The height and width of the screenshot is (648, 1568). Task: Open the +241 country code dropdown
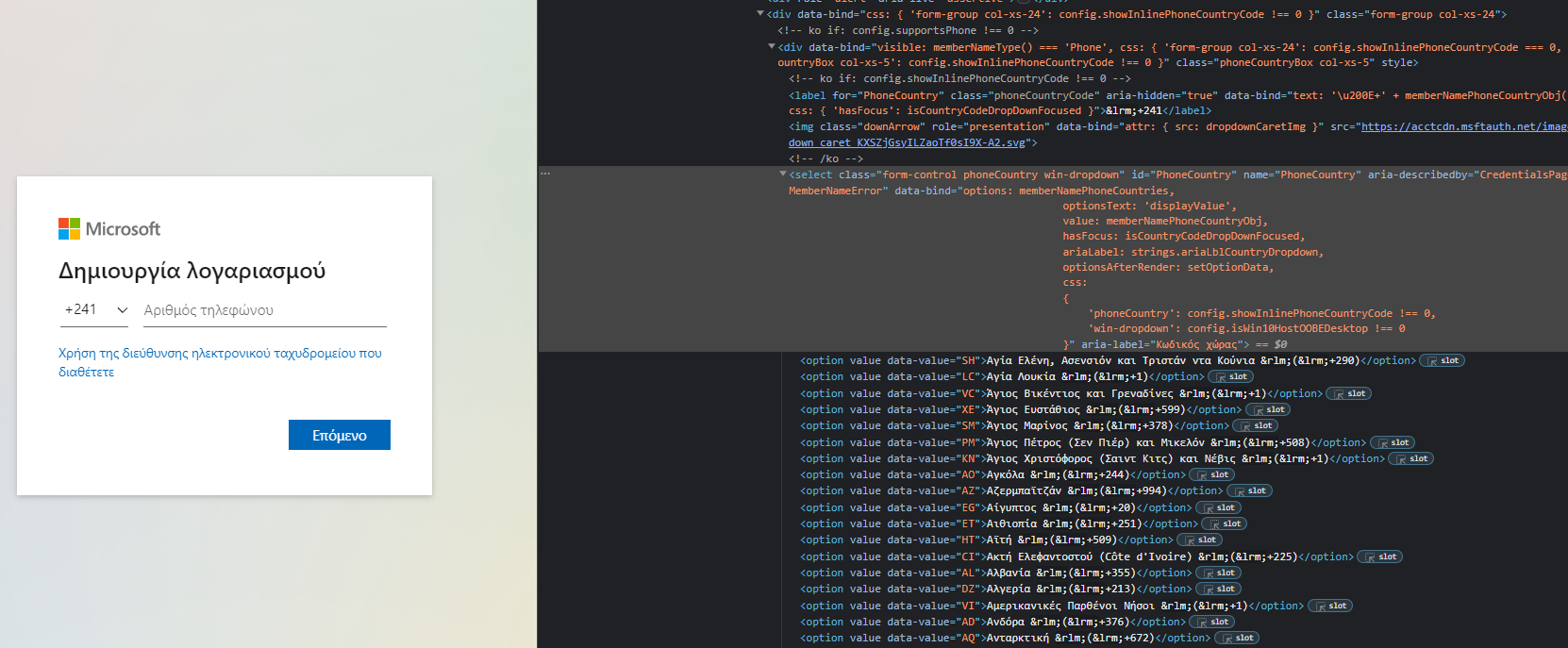[96, 310]
